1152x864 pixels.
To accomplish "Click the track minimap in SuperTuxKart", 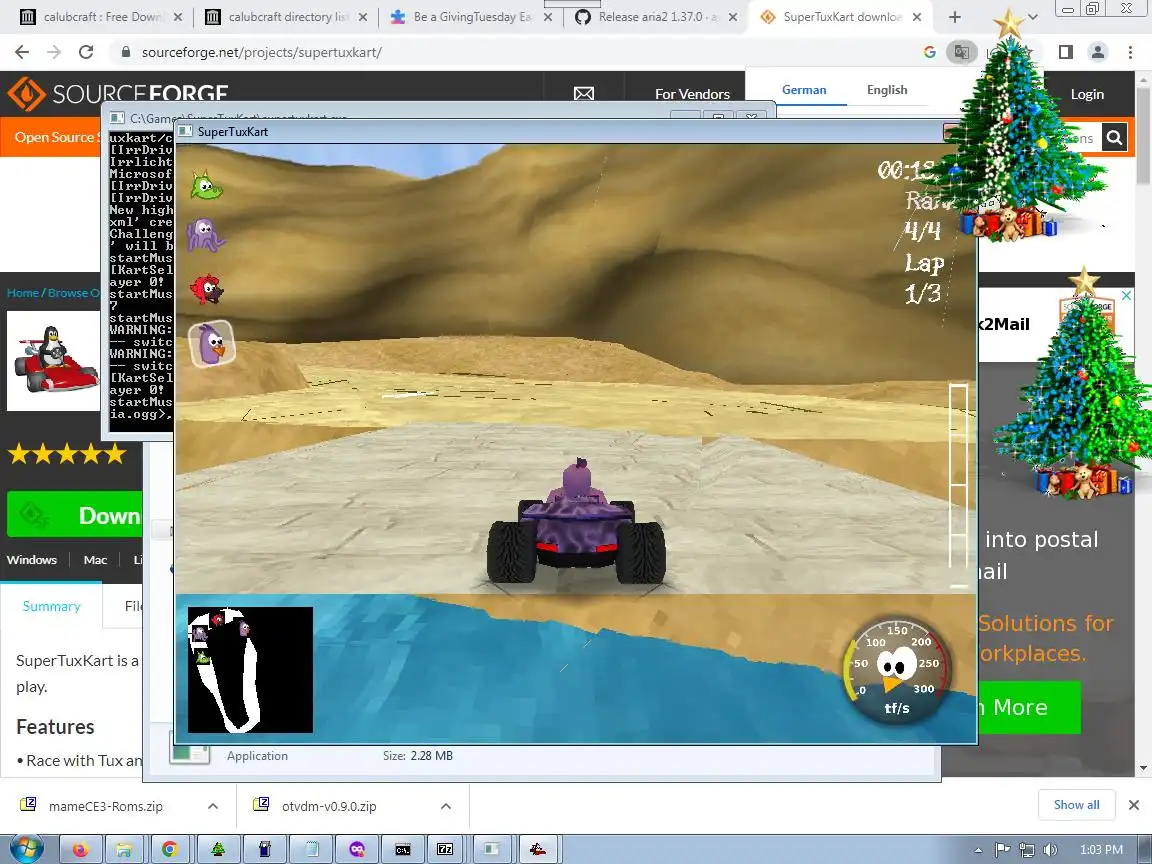I will 251,669.
